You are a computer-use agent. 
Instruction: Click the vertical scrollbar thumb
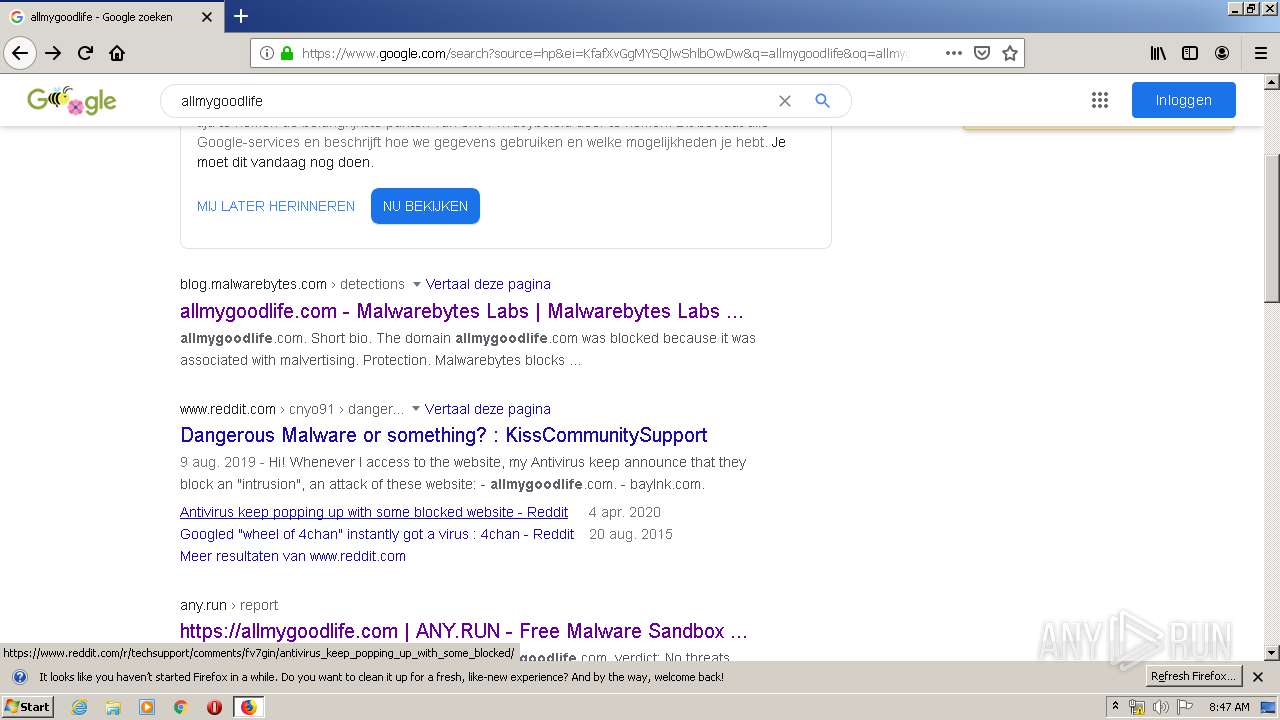click(1272, 229)
